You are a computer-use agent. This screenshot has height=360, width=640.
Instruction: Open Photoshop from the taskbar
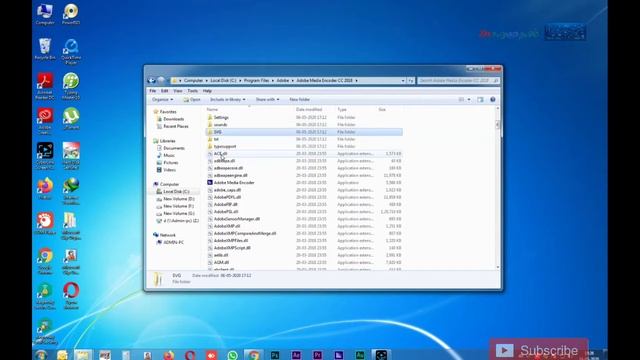(275, 355)
